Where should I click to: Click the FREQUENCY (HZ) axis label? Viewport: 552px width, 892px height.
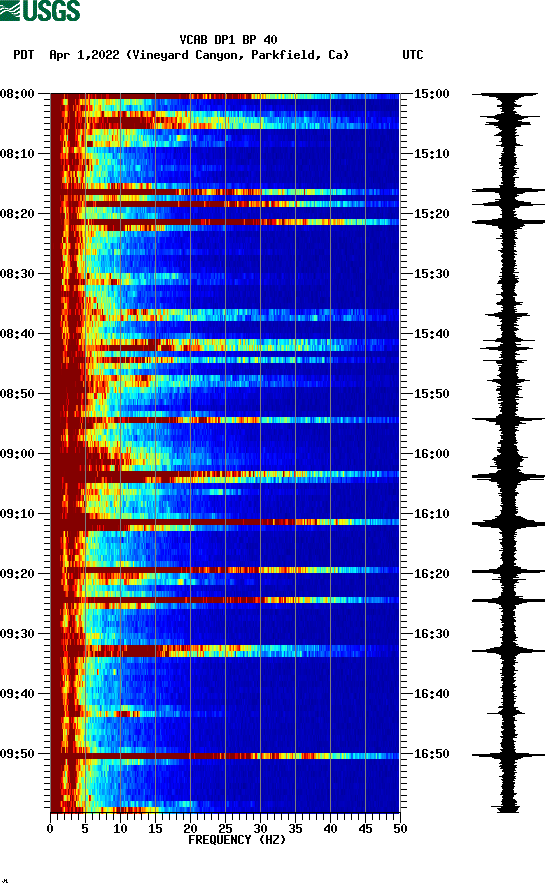click(x=237, y=840)
